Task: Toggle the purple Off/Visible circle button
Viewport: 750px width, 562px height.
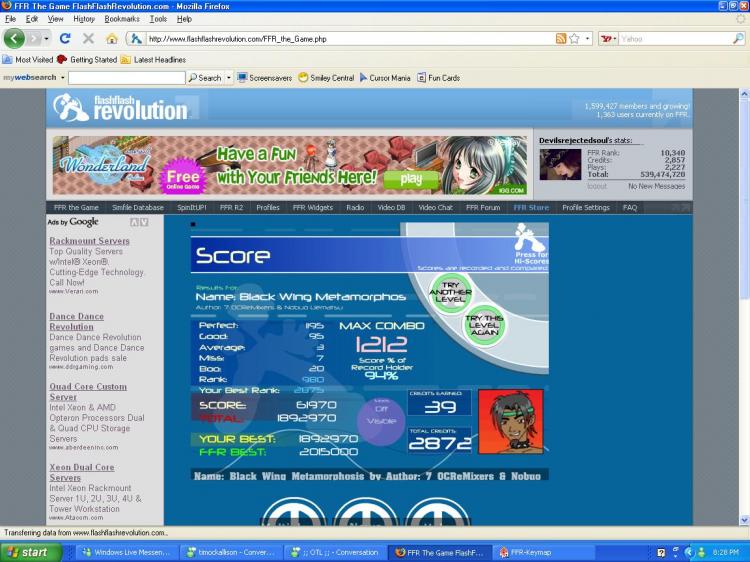Action: click(381, 421)
